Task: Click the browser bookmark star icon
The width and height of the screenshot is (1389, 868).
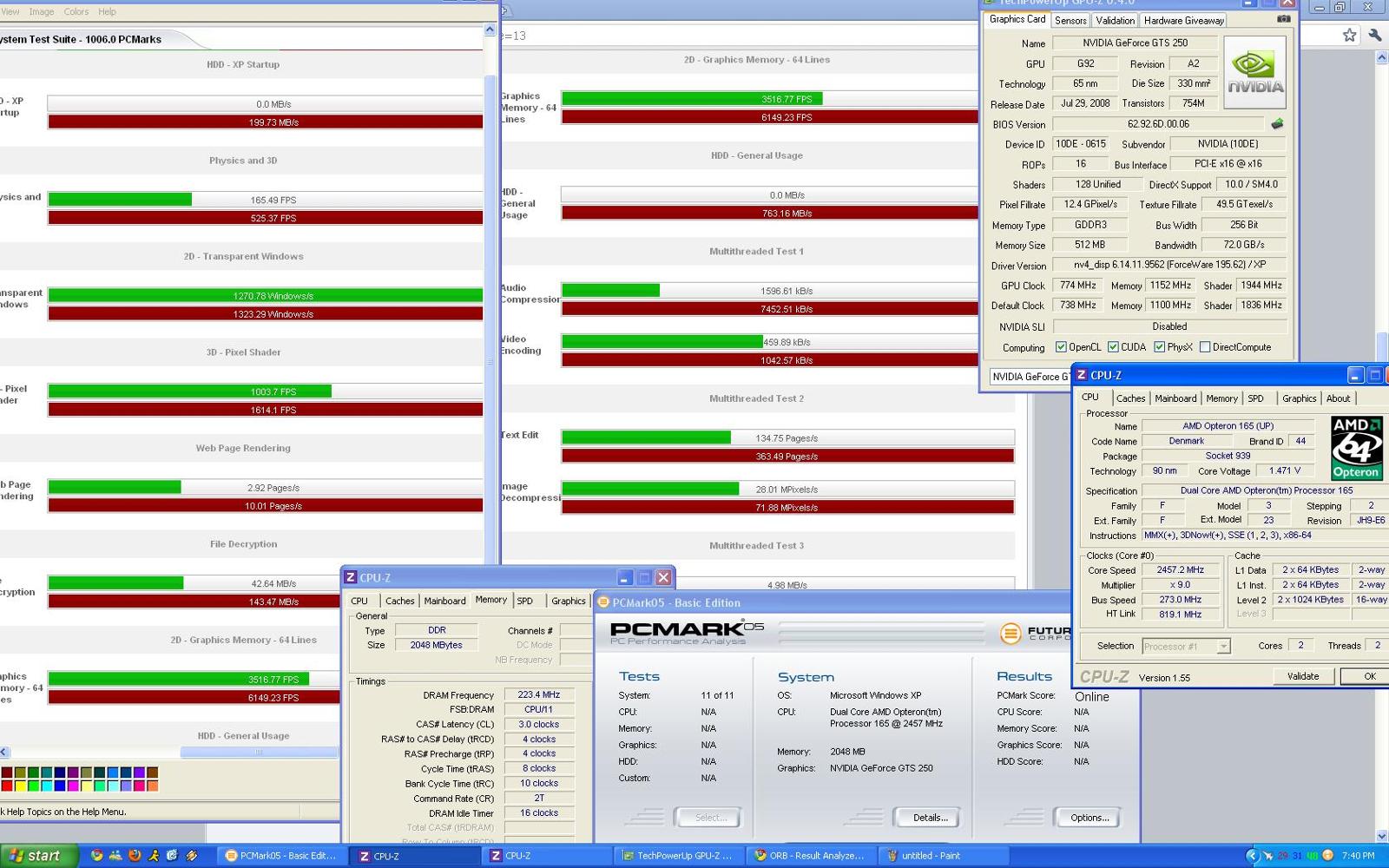Action: point(1349,35)
